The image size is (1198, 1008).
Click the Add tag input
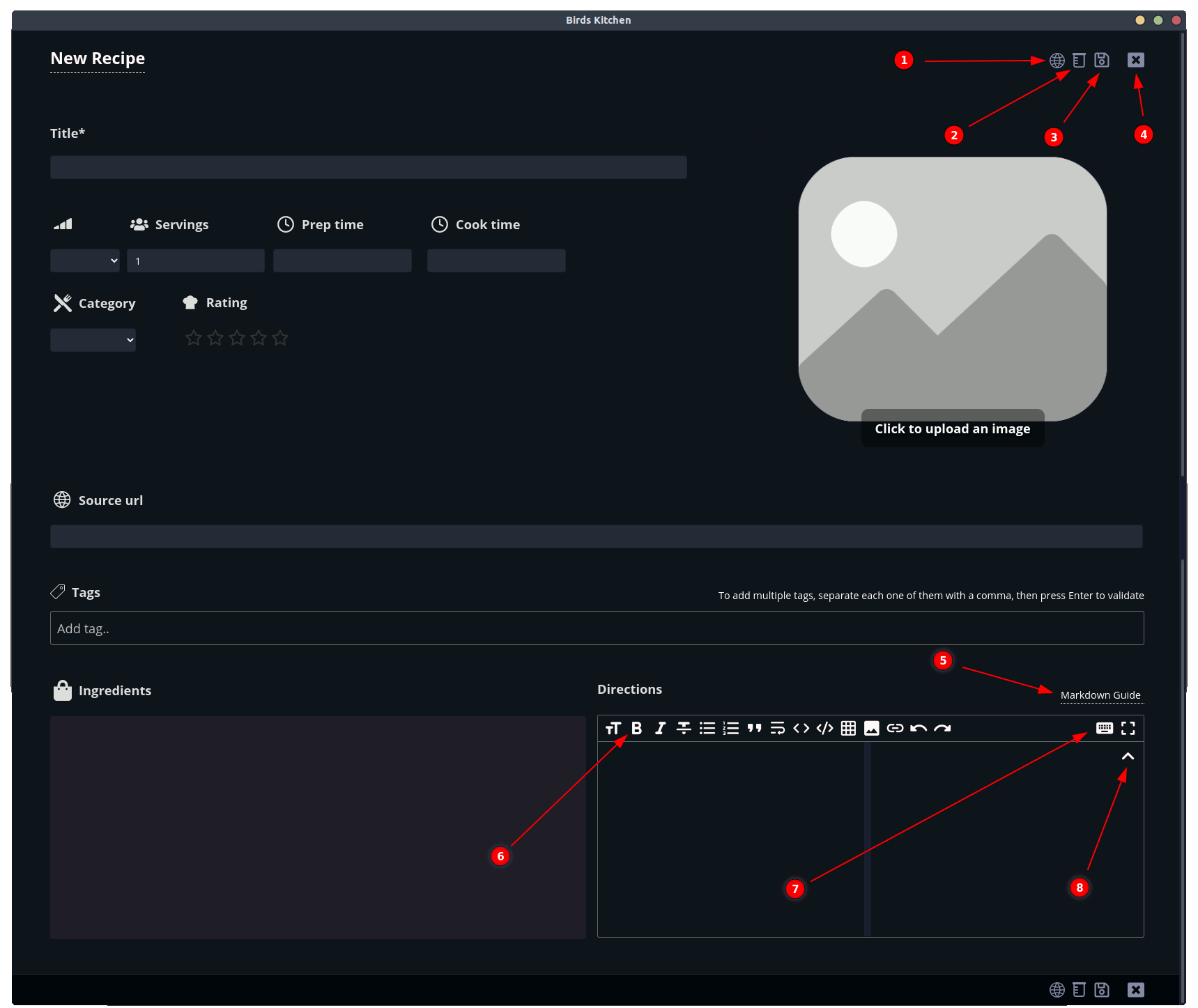click(597, 628)
